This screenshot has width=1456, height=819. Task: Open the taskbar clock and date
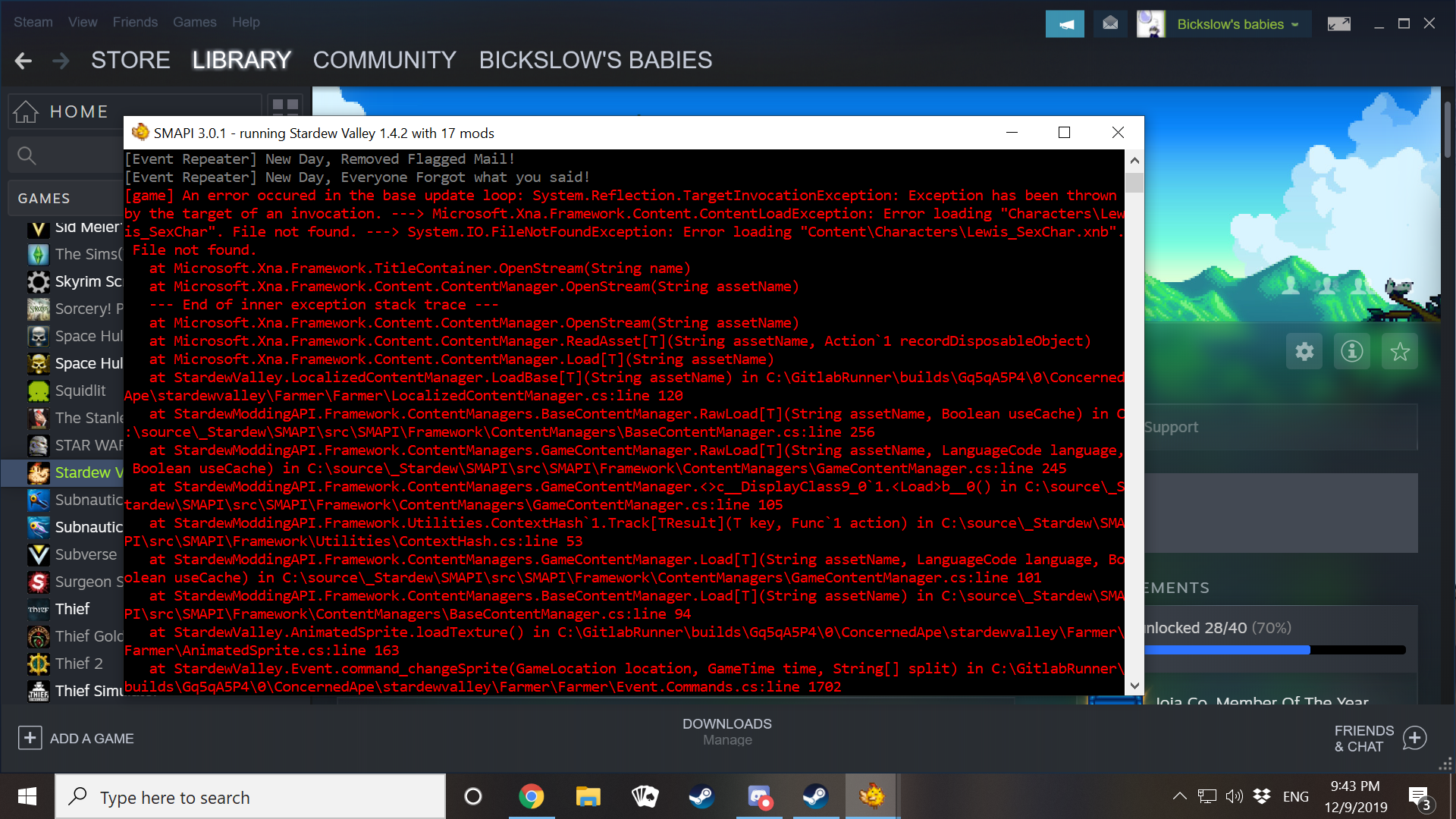pos(1356,796)
